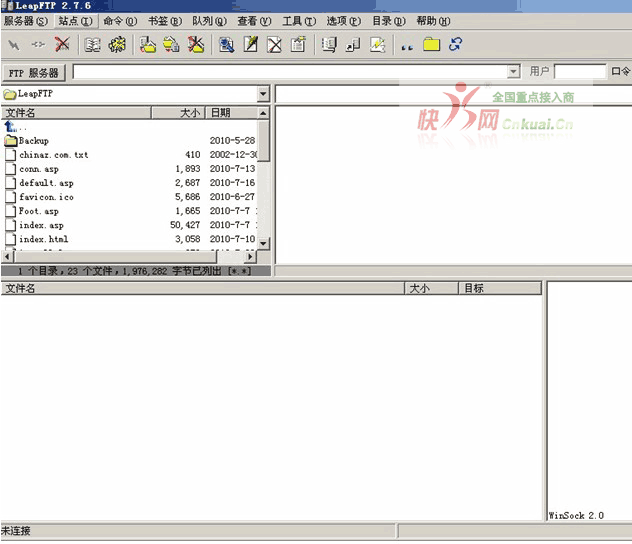Open the 站点 (Sites) menu
Screen dimensions: 632x544
75,21
